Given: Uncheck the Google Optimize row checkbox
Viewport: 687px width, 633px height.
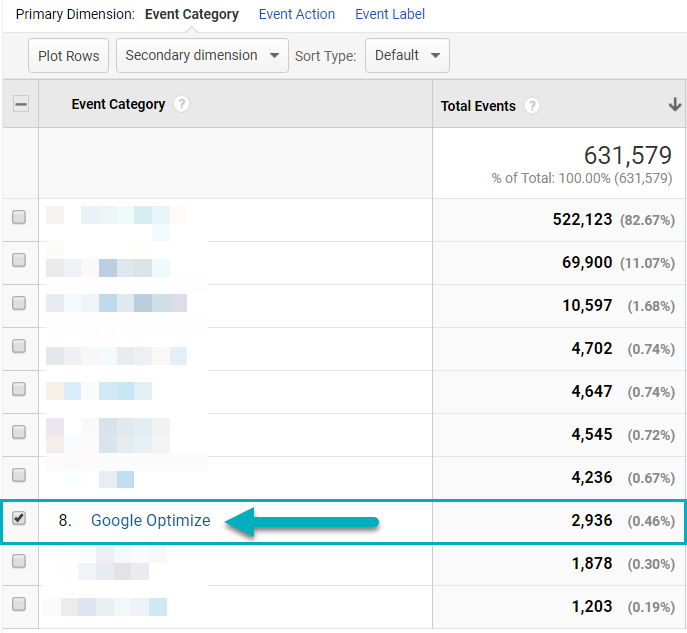Looking at the screenshot, I should (x=19, y=519).
